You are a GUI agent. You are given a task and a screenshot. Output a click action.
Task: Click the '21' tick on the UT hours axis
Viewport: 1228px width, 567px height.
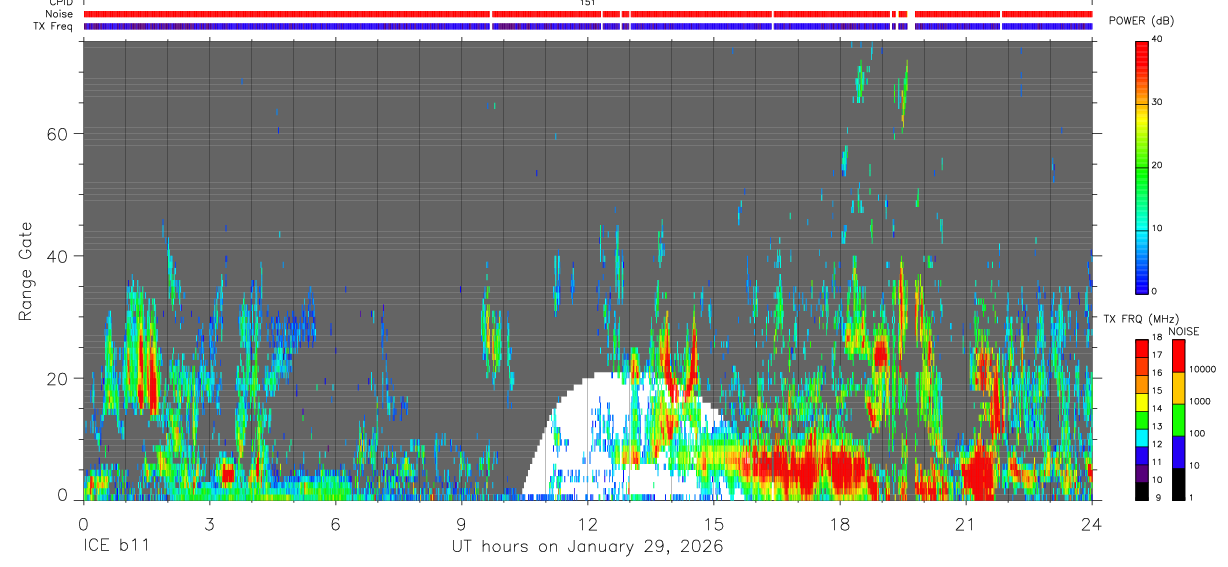coord(966,525)
